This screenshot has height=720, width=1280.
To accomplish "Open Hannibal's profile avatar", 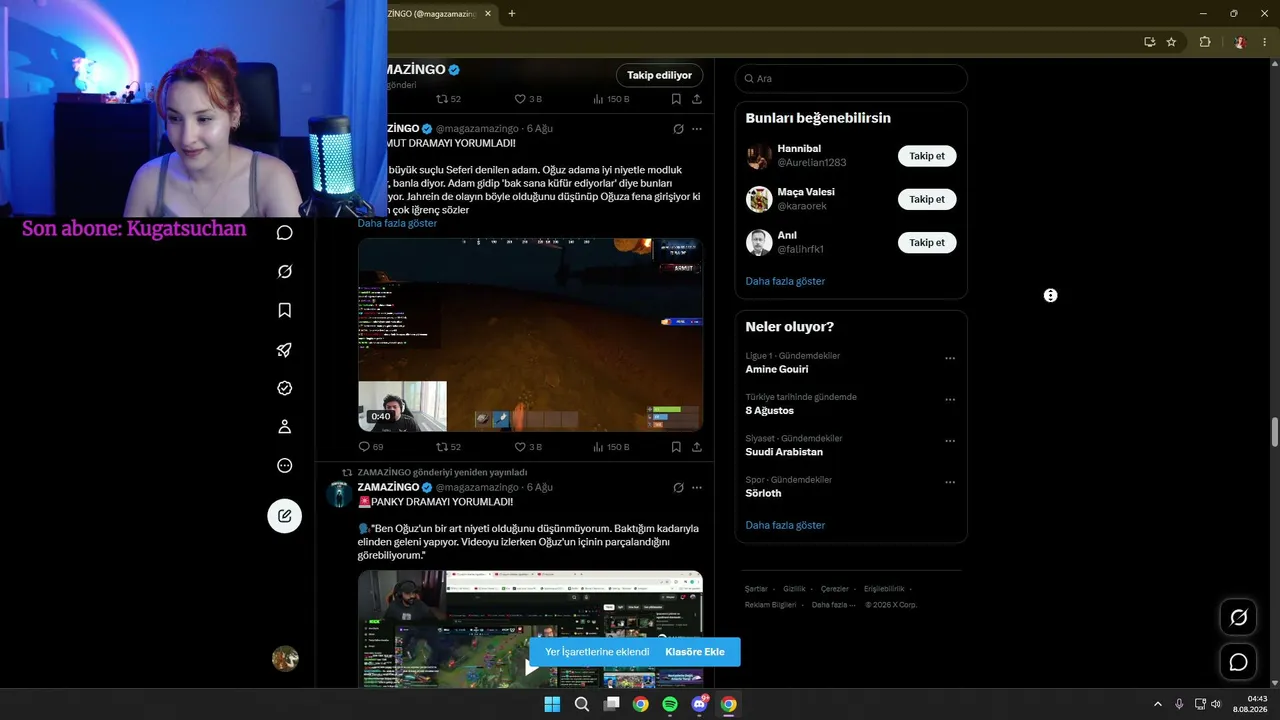I will [x=759, y=156].
